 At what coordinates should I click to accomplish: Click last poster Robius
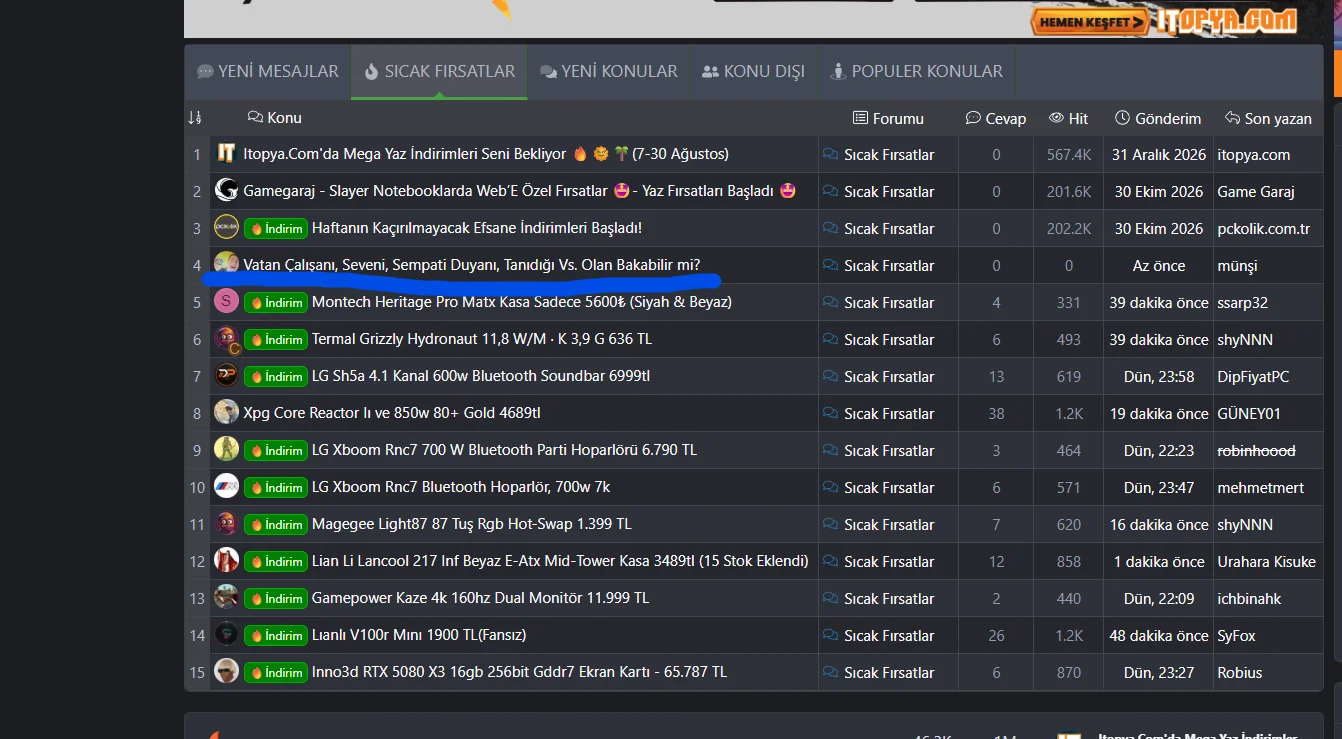coord(1240,673)
